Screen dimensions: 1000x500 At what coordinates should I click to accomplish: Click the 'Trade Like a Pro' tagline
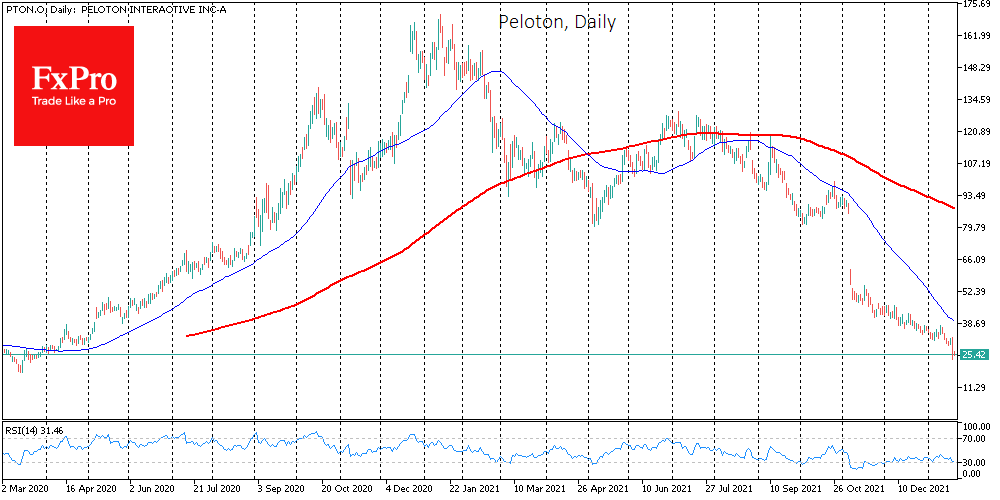(73, 102)
